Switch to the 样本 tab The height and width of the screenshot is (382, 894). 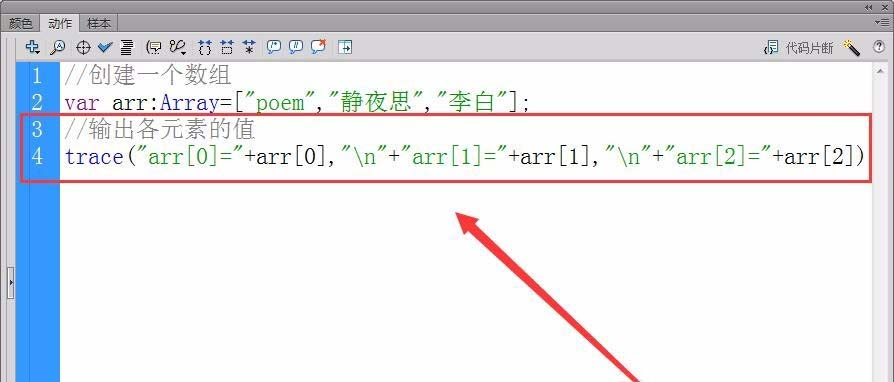click(99, 23)
